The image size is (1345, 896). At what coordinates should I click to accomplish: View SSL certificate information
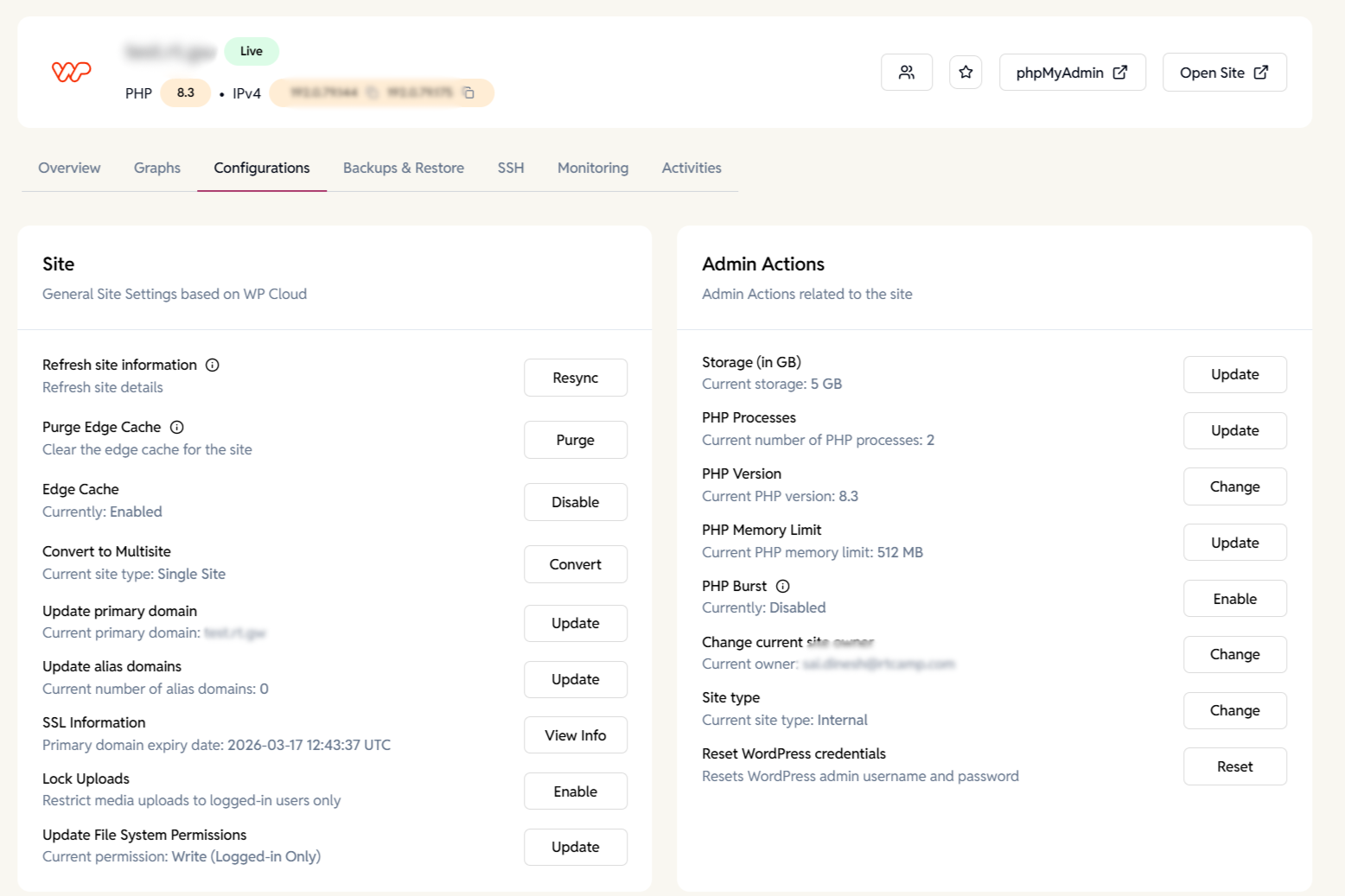pyautogui.click(x=575, y=734)
